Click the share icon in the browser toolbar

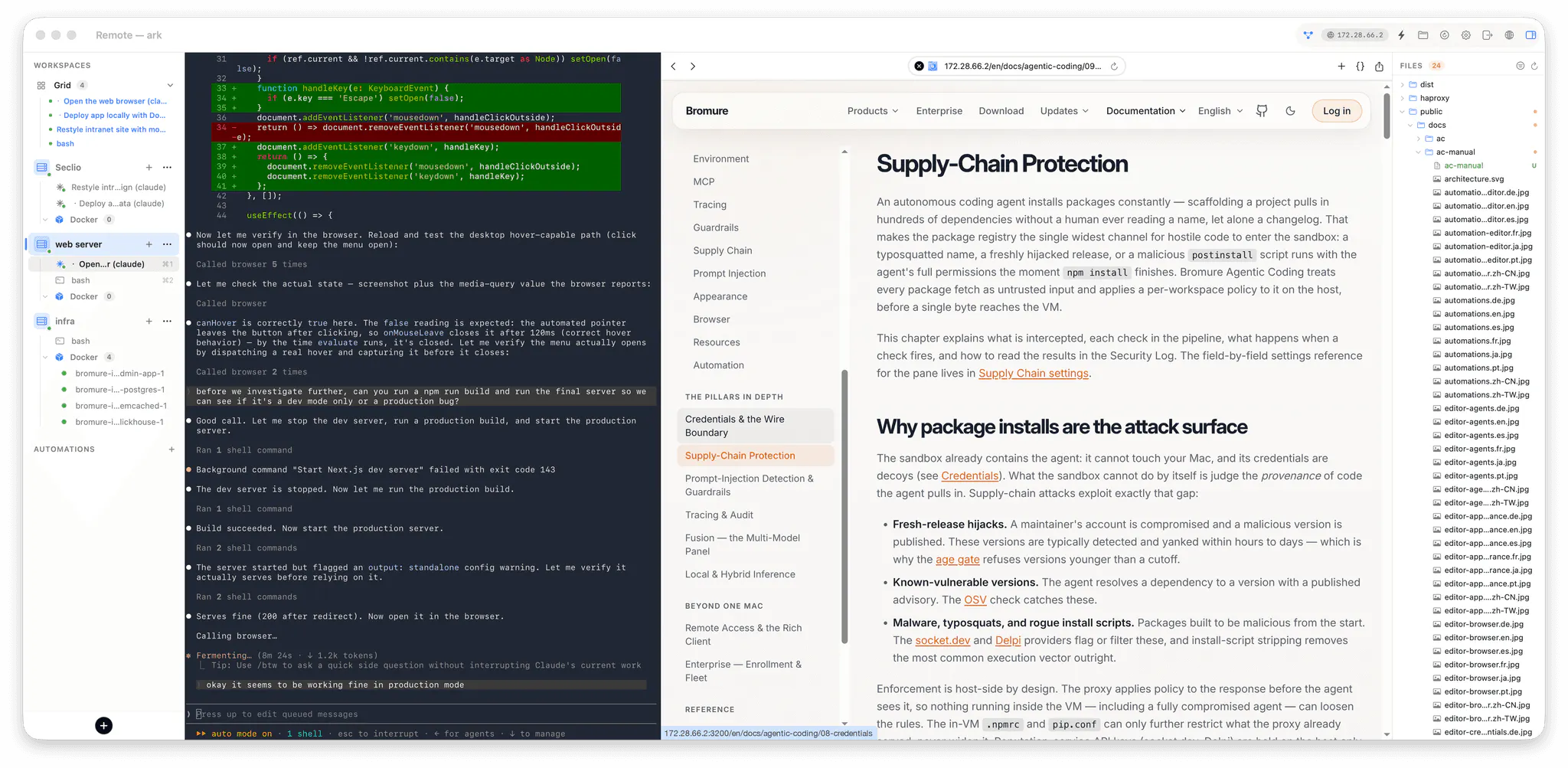point(1379,67)
